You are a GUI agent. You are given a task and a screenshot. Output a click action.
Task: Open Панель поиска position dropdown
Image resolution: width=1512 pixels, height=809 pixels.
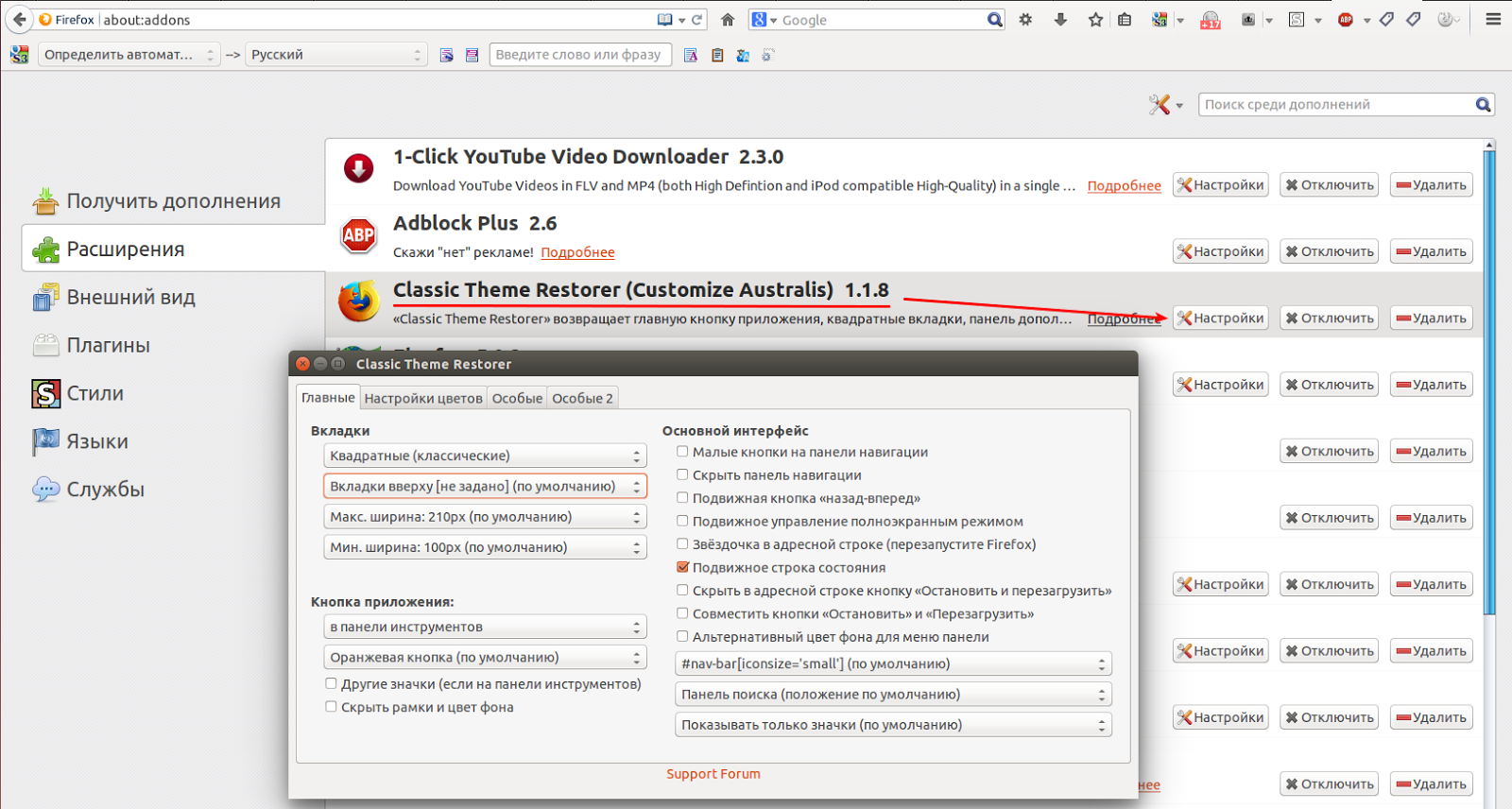coord(893,694)
